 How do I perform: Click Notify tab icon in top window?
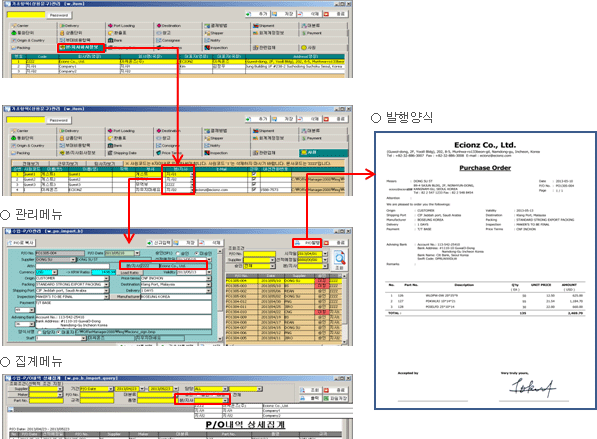(x=207, y=40)
